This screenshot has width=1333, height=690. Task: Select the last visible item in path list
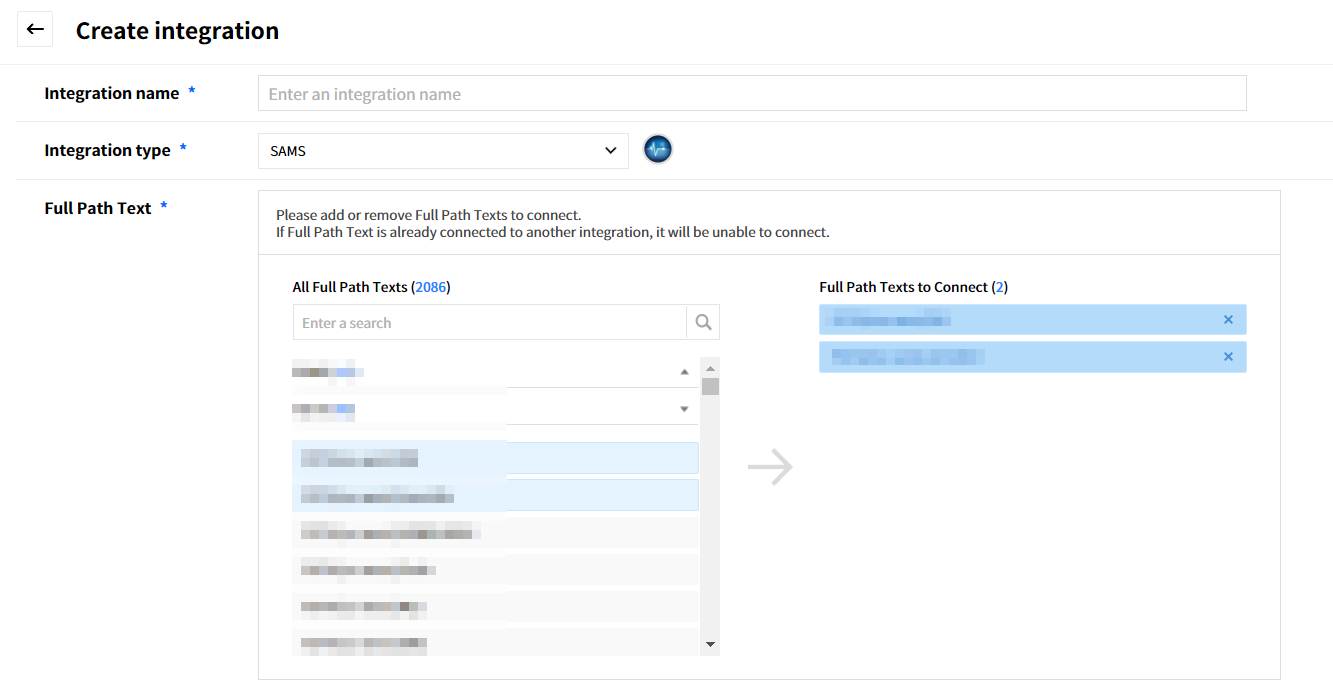[495, 643]
